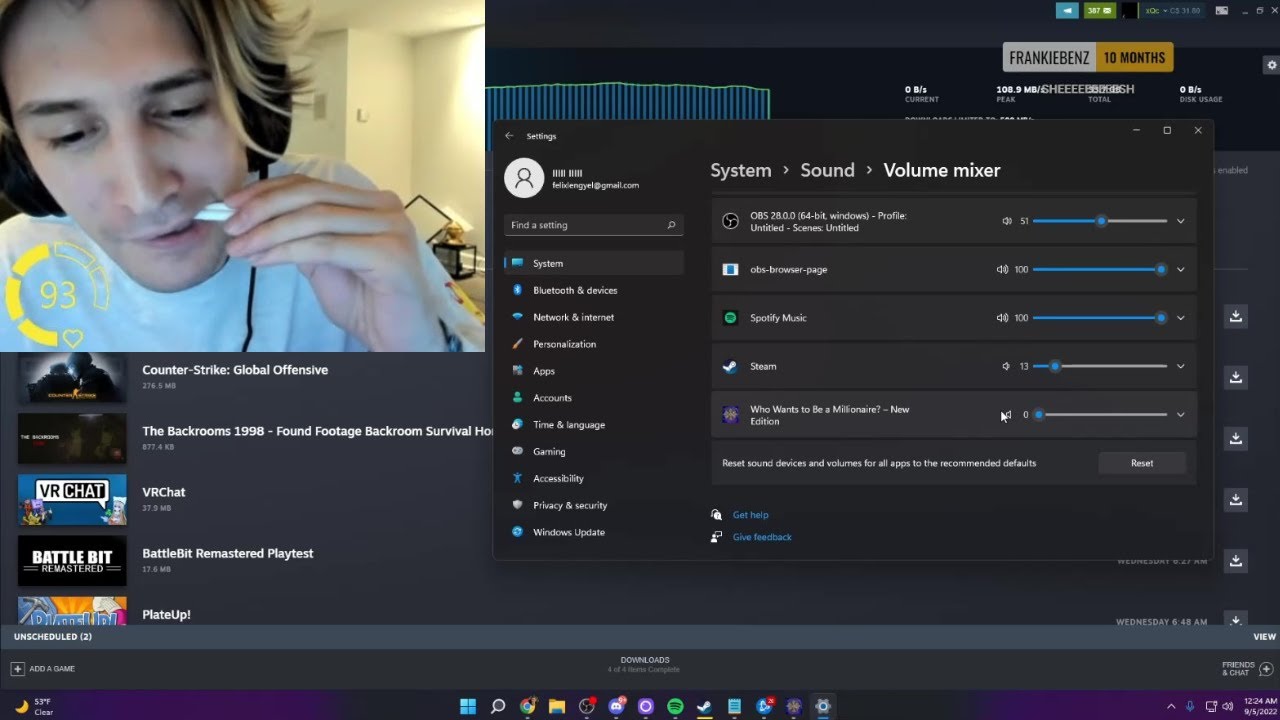Open OBS Studio from taskbar

coord(587,706)
